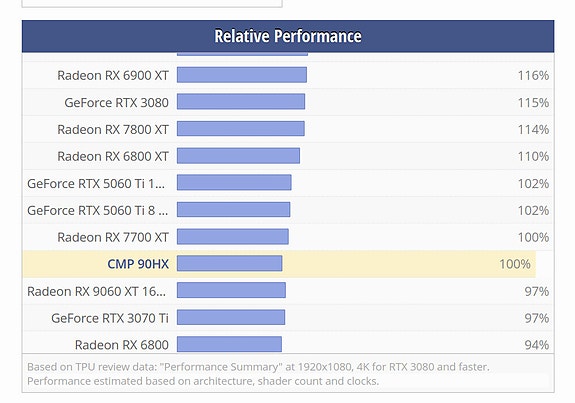Image resolution: width=575 pixels, height=403 pixels.
Task: Select the Radeon RX 7800 XT label
Action: click(x=113, y=129)
